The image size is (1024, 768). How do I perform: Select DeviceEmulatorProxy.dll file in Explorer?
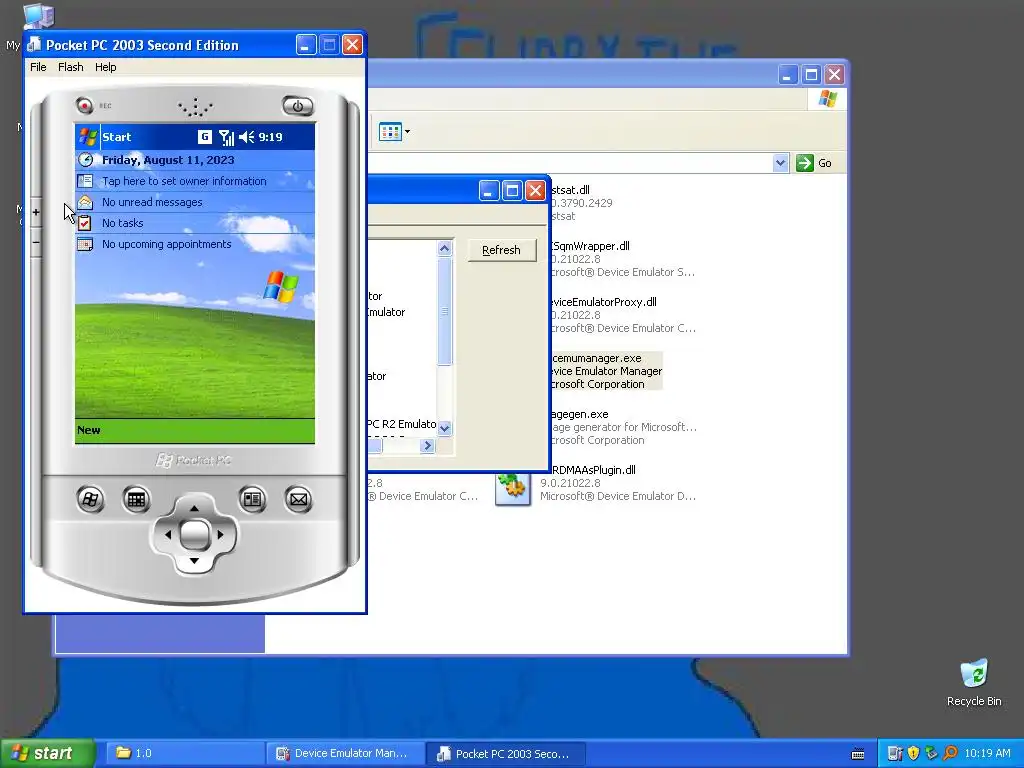click(x=623, y=315)
